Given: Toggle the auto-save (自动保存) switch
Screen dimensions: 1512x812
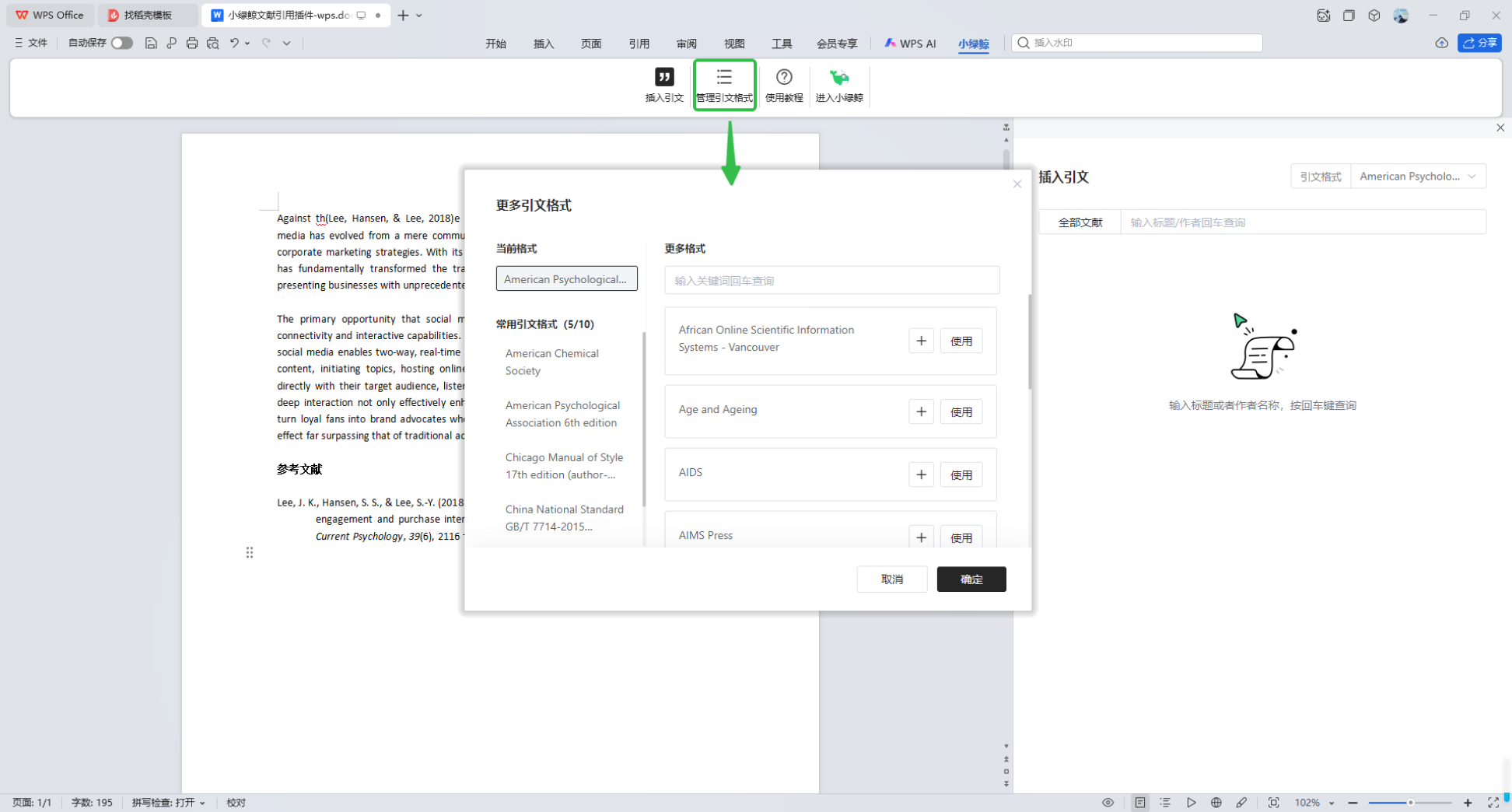Looking at the screenshot, I should pyautogui.click(x=121, y=44).
